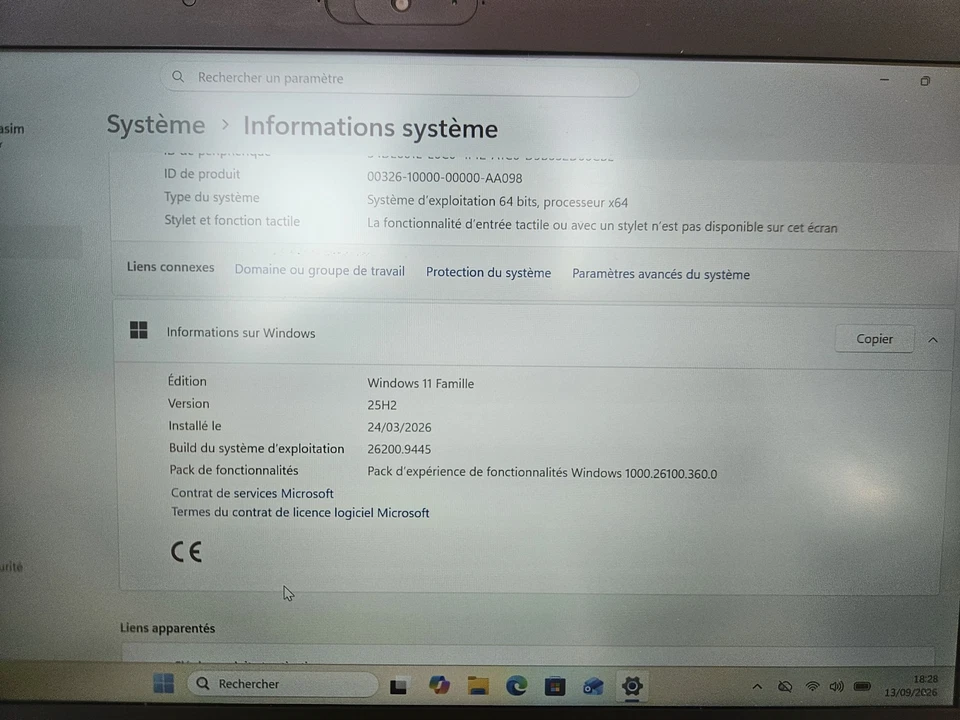Launch Microsoft Edge from the taskbar

tap(517, 686)
